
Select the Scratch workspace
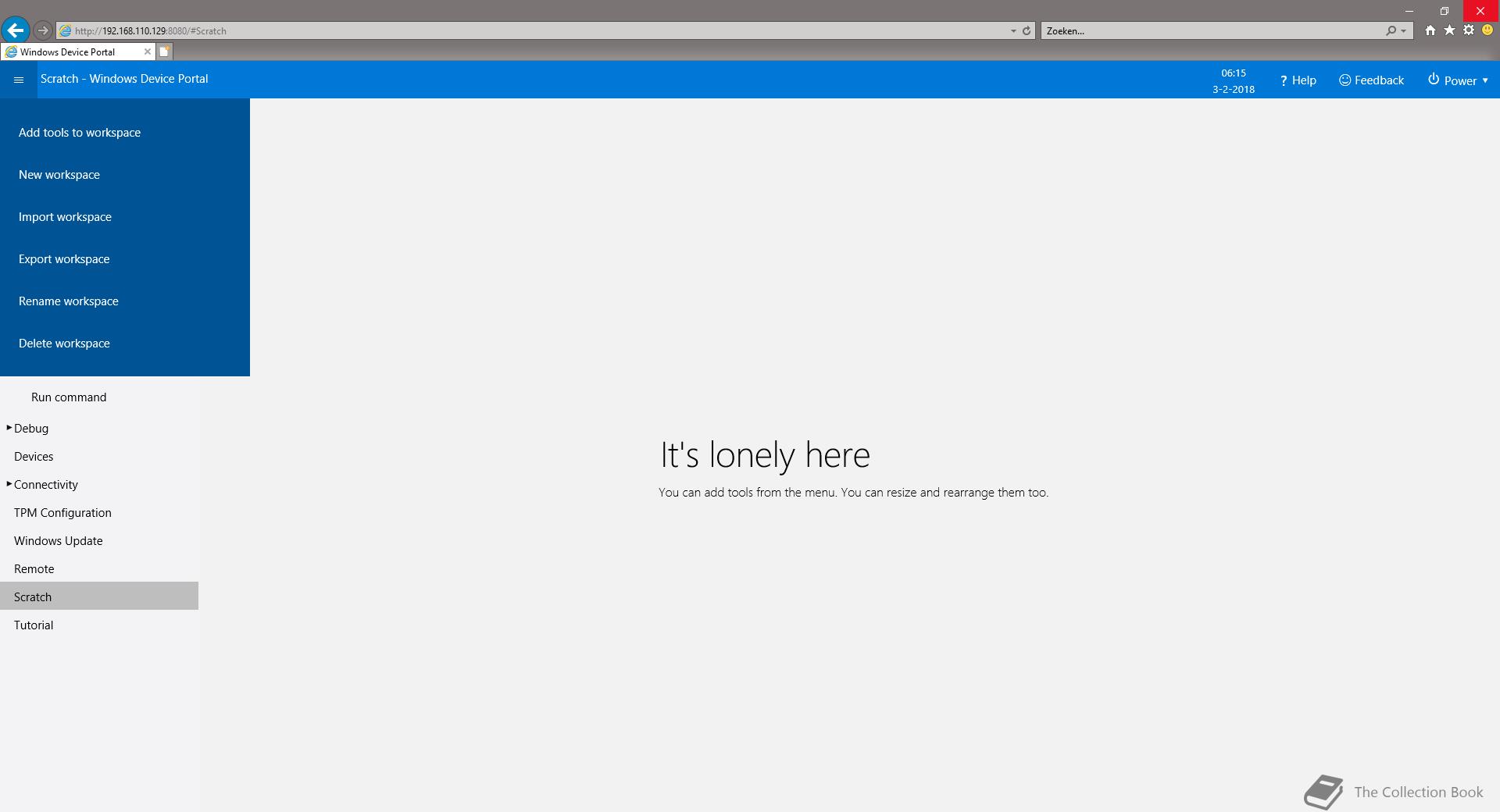[x=99, y=596]
